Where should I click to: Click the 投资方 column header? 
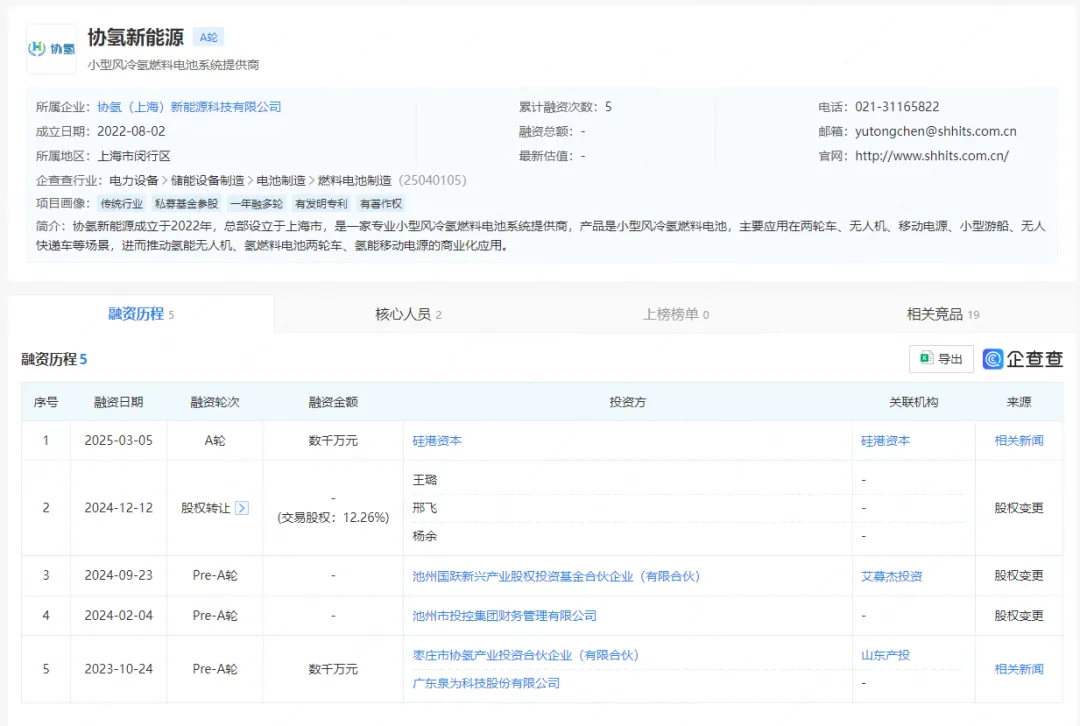point(627,402)
